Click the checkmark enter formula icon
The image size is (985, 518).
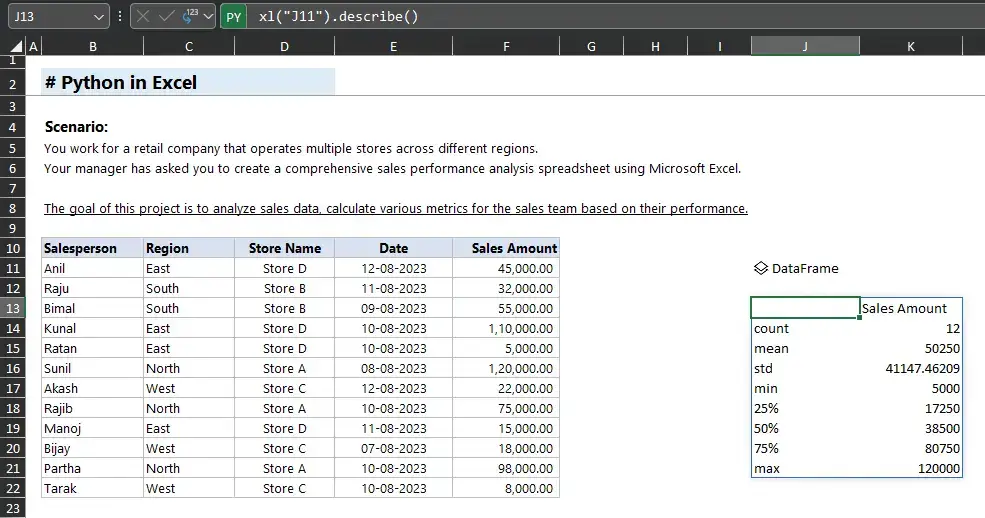click(166, 17)
